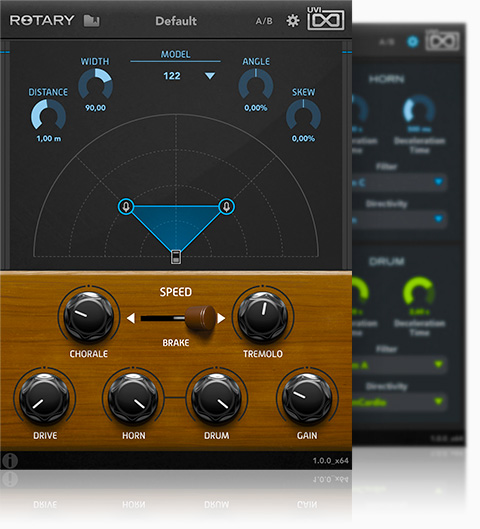Click the ROTARY logo title
The width and height of the screenshot is (480, 529).
click(x=42, y=21)
